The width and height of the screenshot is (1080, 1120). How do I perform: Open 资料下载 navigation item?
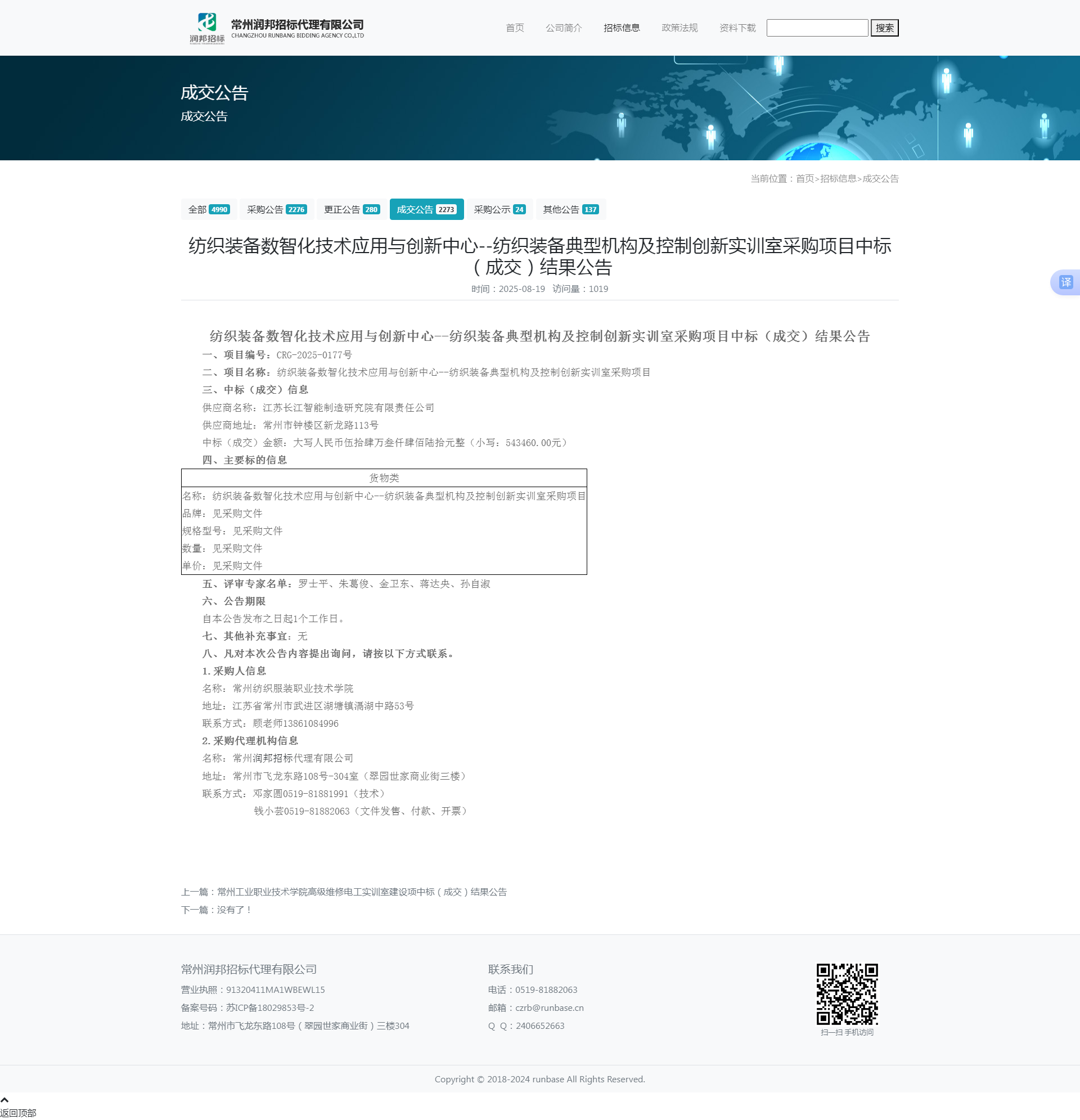[x=737, y=28]
